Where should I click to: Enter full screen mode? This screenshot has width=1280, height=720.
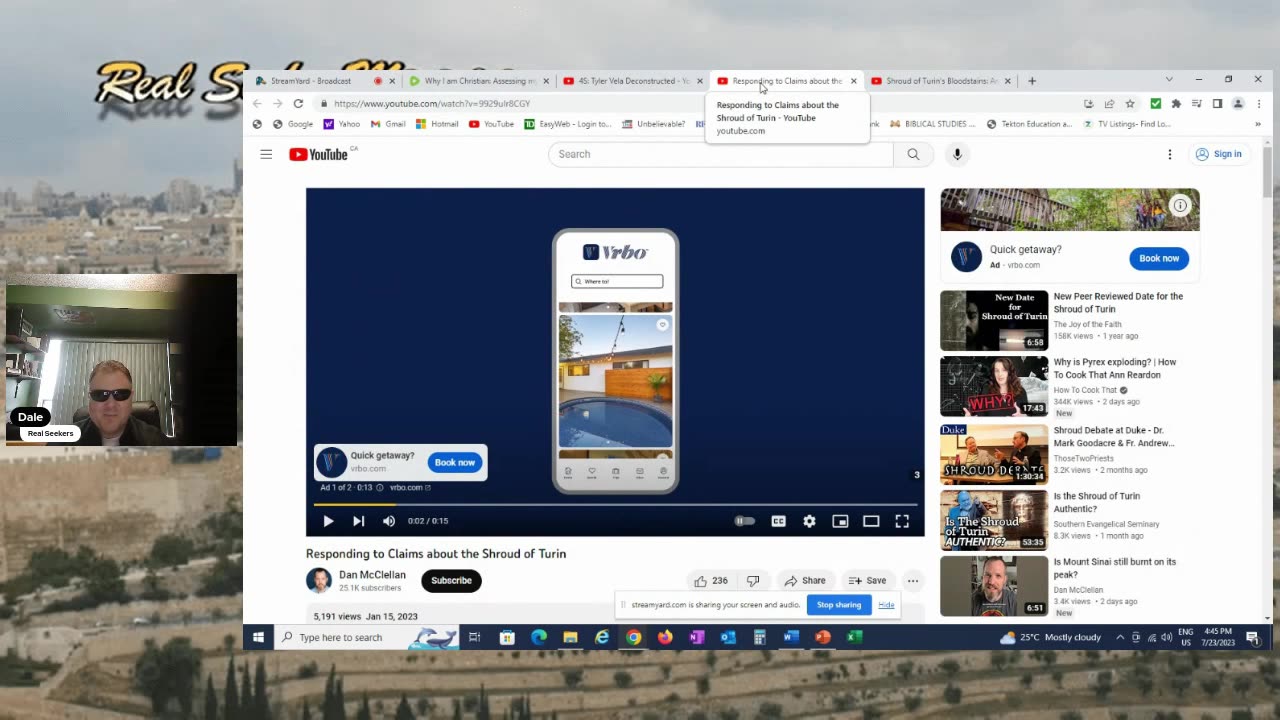pyautogui.click(x=902, y=521)
